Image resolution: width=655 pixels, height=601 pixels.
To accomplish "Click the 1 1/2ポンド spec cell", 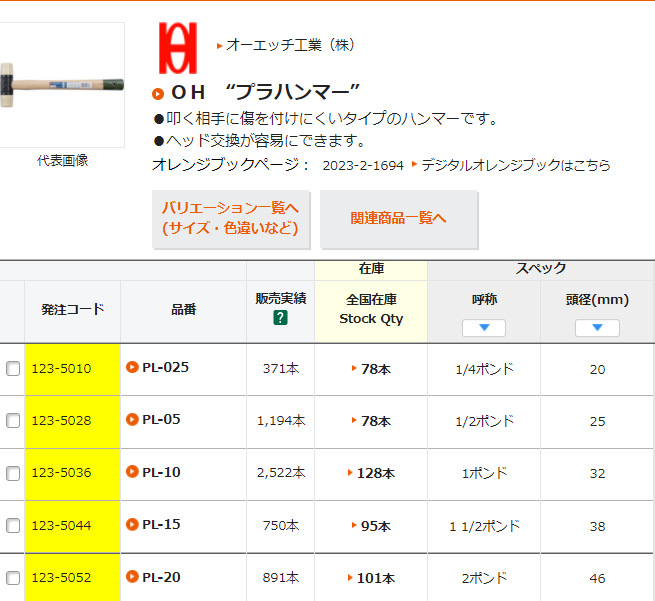I will pos(484,526).
